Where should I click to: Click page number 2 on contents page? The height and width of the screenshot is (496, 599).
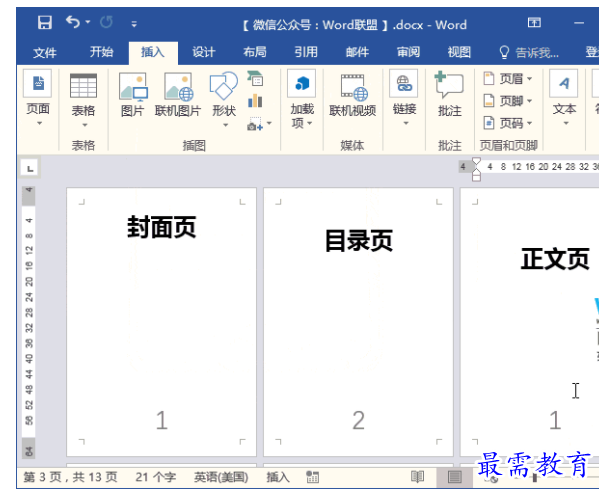(x=358, y=420)
